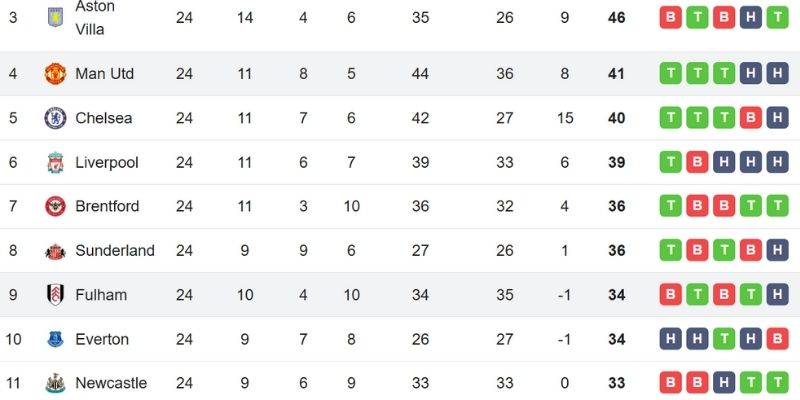Click the Everton club crest
This screenshot has width=800, height=400.
(54, 339)
